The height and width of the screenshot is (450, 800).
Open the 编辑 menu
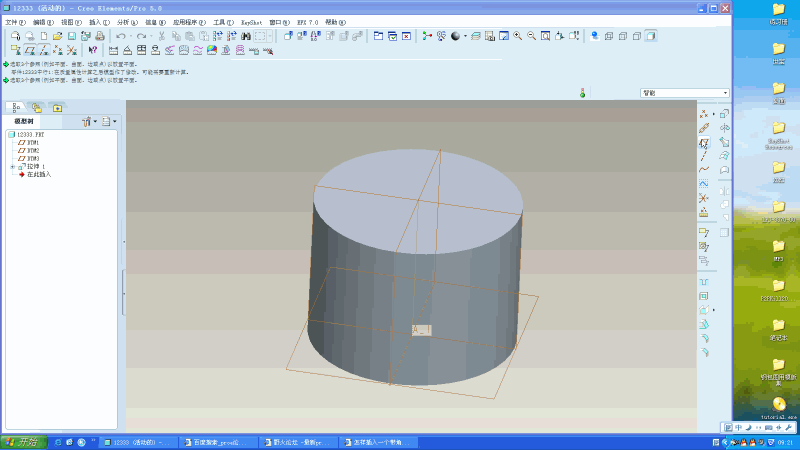(x=43, y=22)
